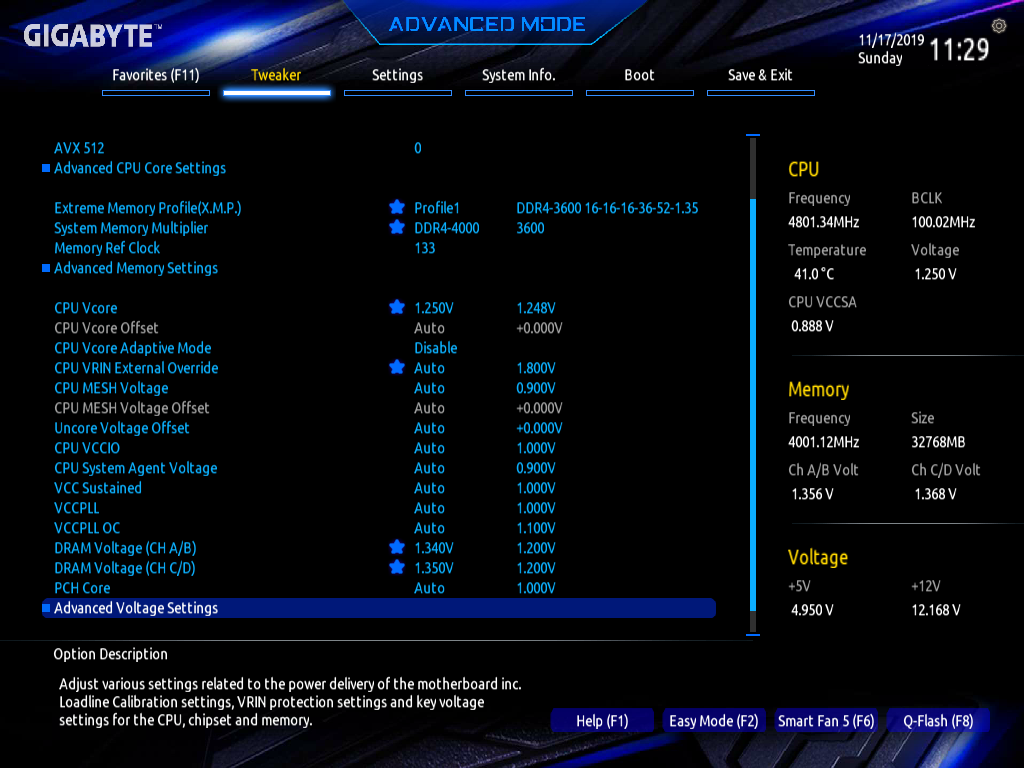Select the CPU MESH Voltage label

(x=111, y=388)
